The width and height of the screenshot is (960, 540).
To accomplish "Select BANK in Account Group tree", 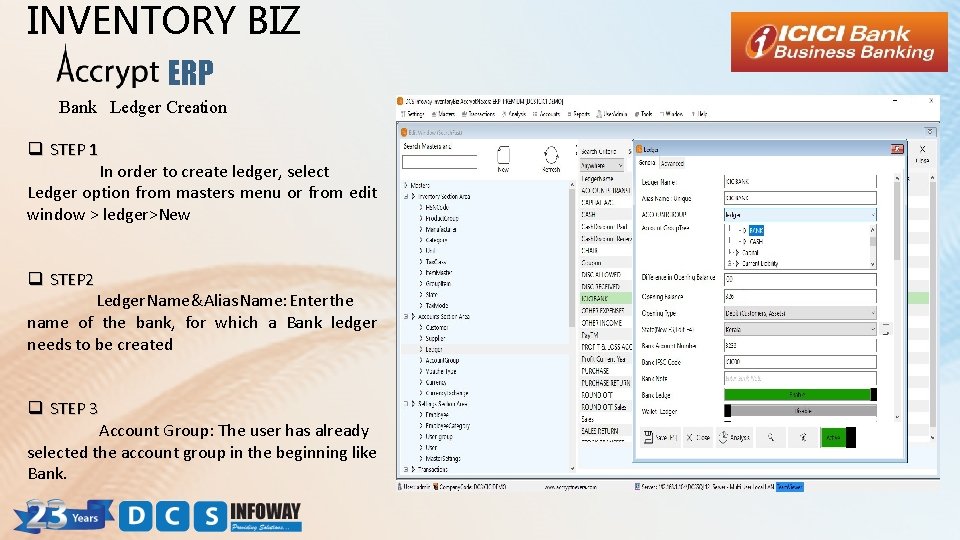I will tap(756, 230).
